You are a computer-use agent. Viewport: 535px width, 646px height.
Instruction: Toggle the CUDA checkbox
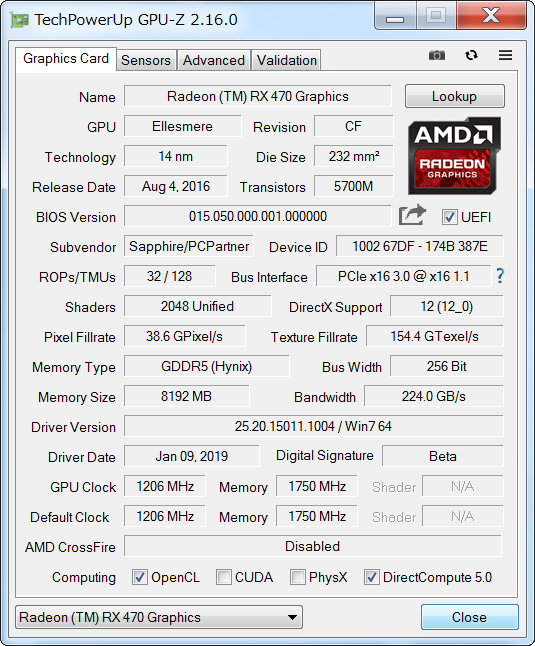tap(224, 577)
